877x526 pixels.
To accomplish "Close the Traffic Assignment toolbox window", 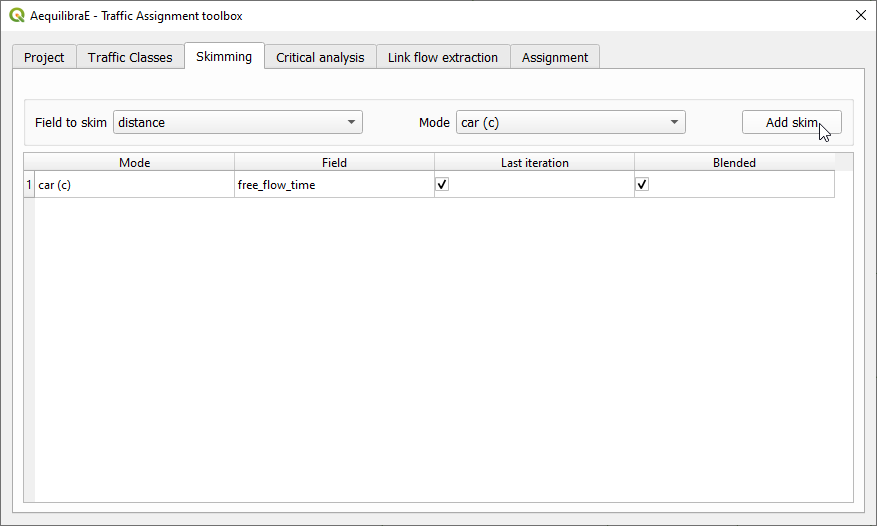I will 861,16.
